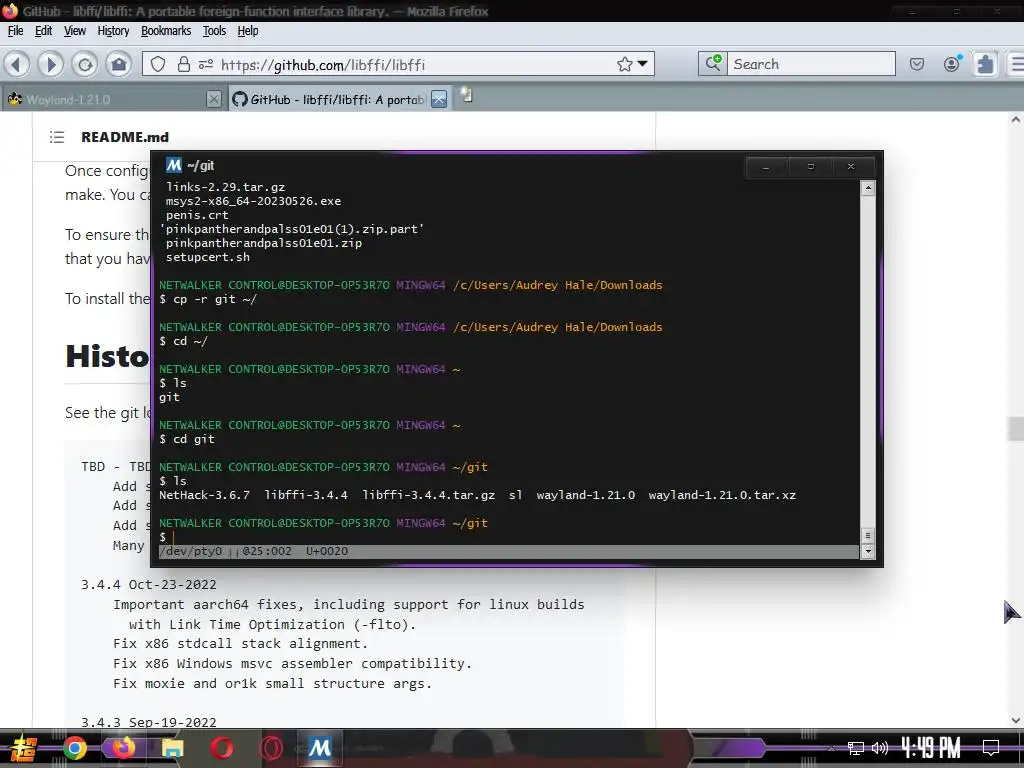Save page to Pocket

(917, 64)
